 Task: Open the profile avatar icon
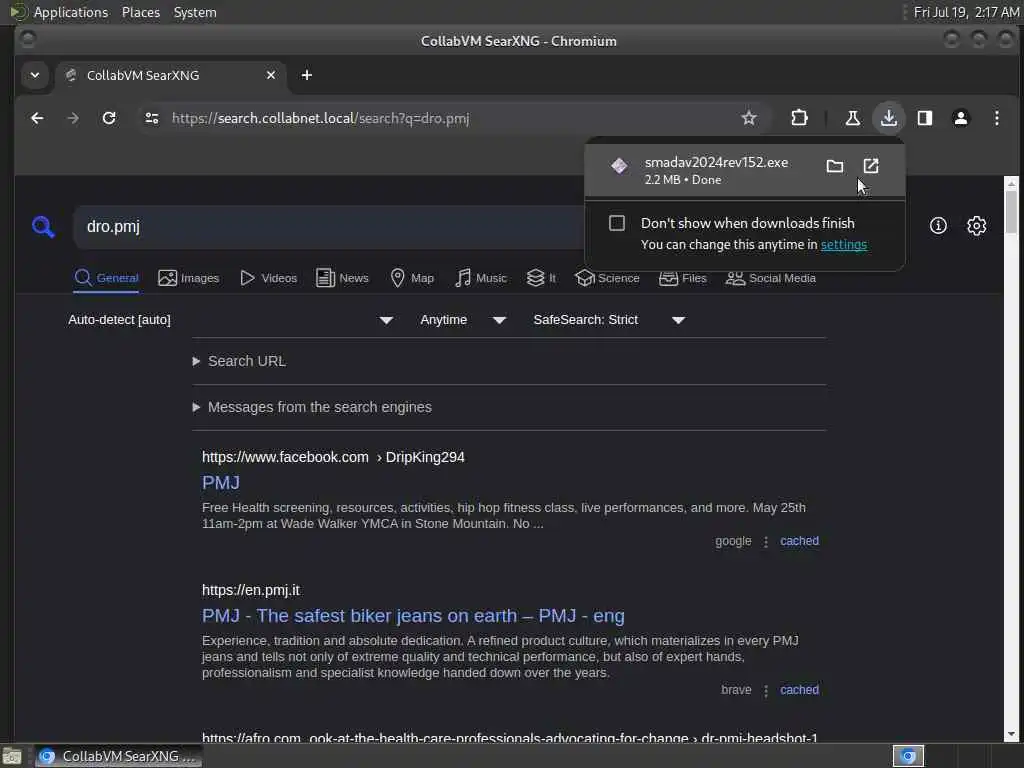tap(961, 118)
